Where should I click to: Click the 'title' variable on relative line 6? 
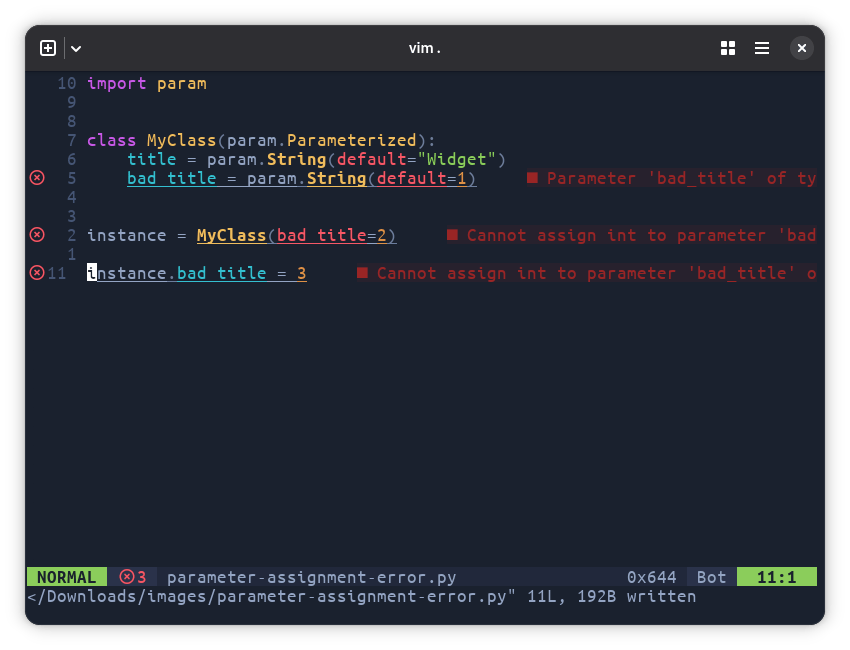pyautogui.click(x=152, y=159)
